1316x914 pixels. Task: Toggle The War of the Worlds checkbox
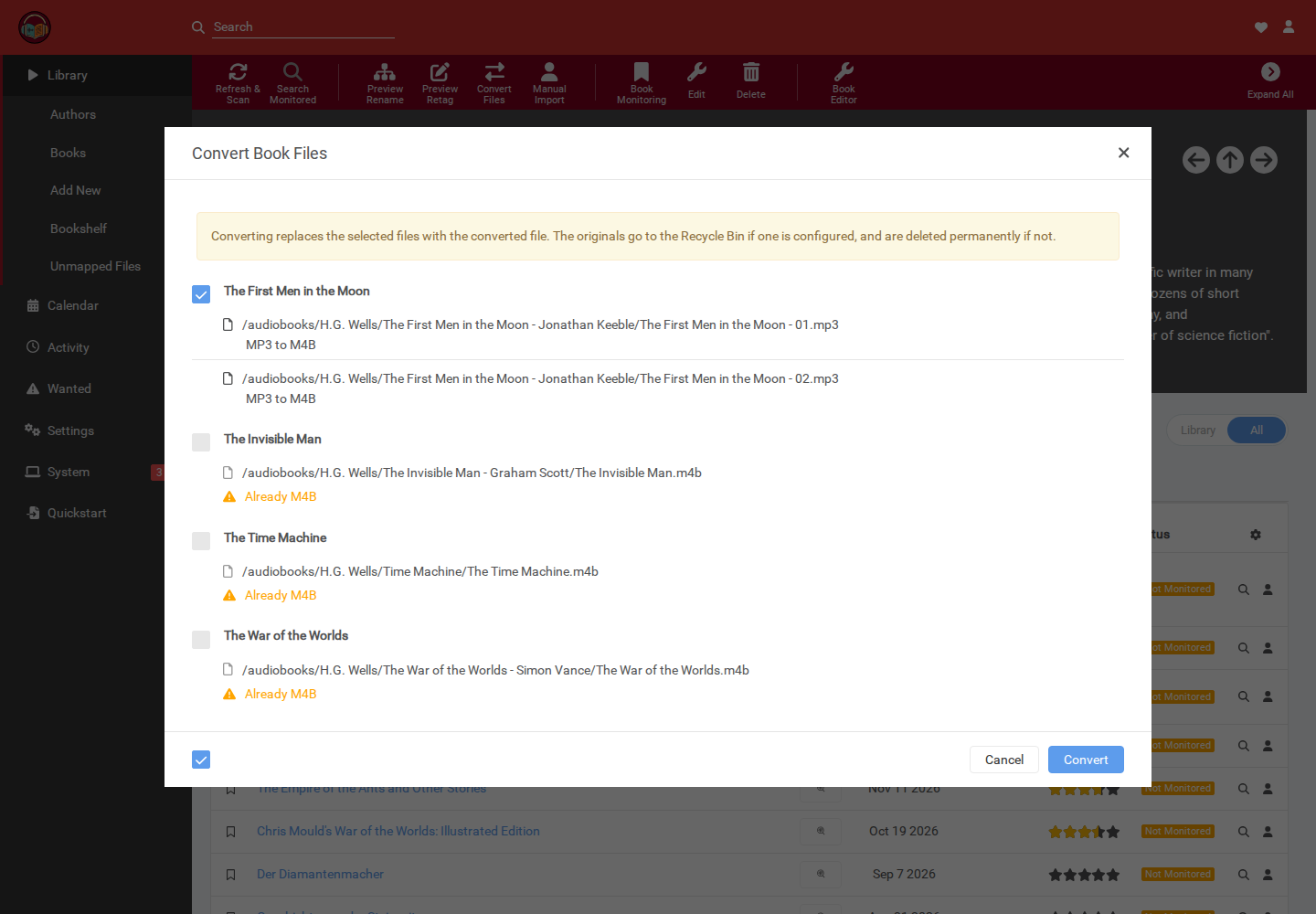201,639
